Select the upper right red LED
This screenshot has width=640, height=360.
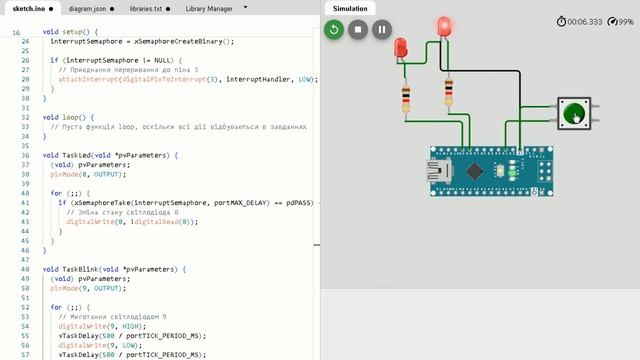click(444, 27)
